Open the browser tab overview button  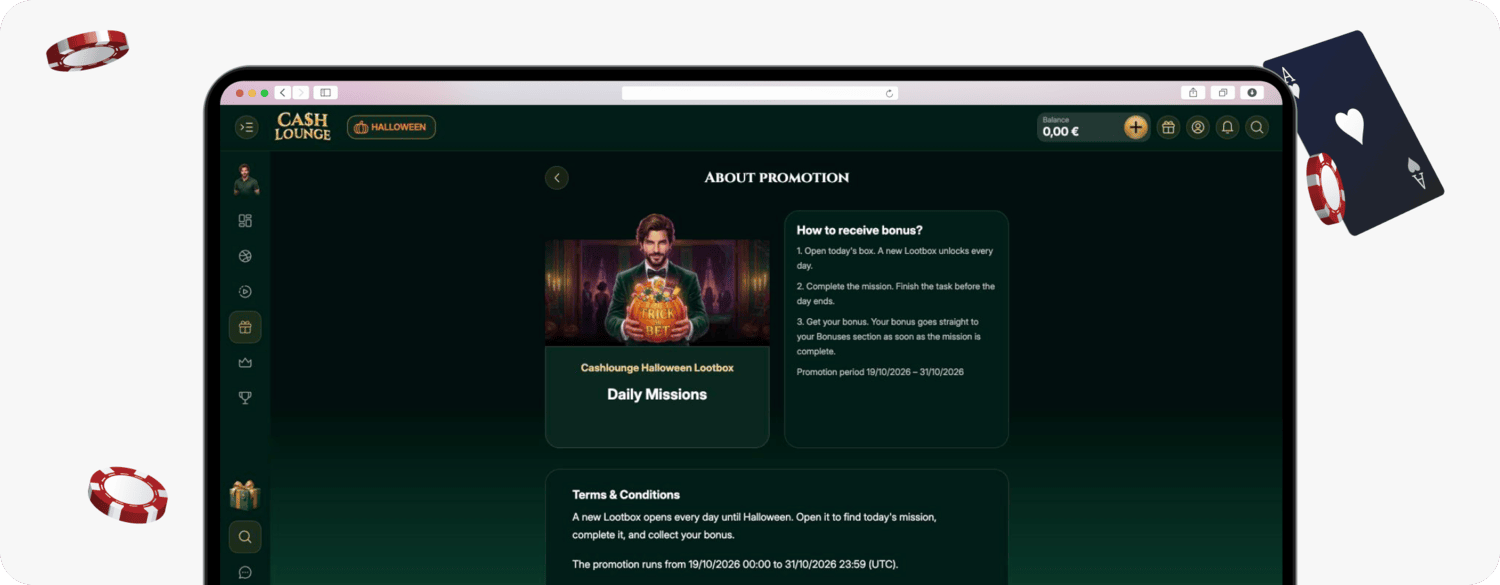point(1222,93)
